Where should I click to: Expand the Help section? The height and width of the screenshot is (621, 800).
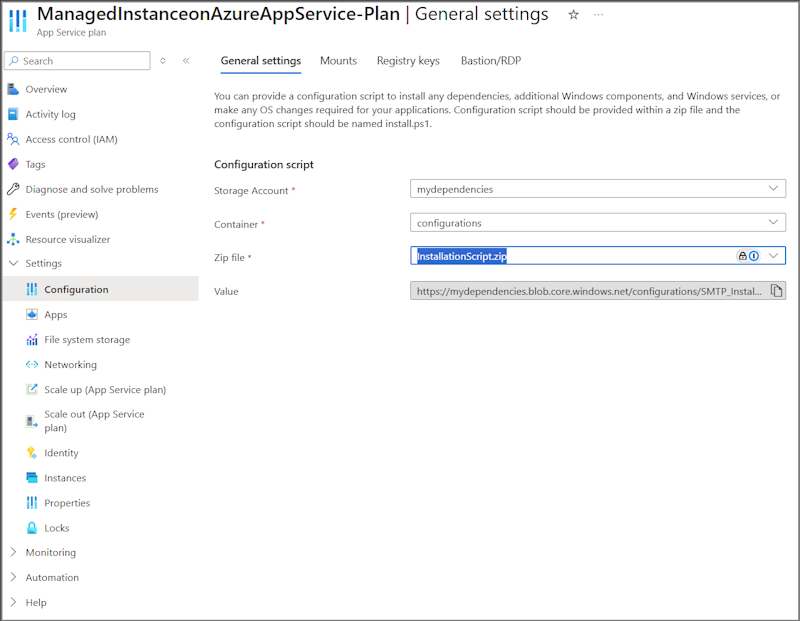click(13, 602)
